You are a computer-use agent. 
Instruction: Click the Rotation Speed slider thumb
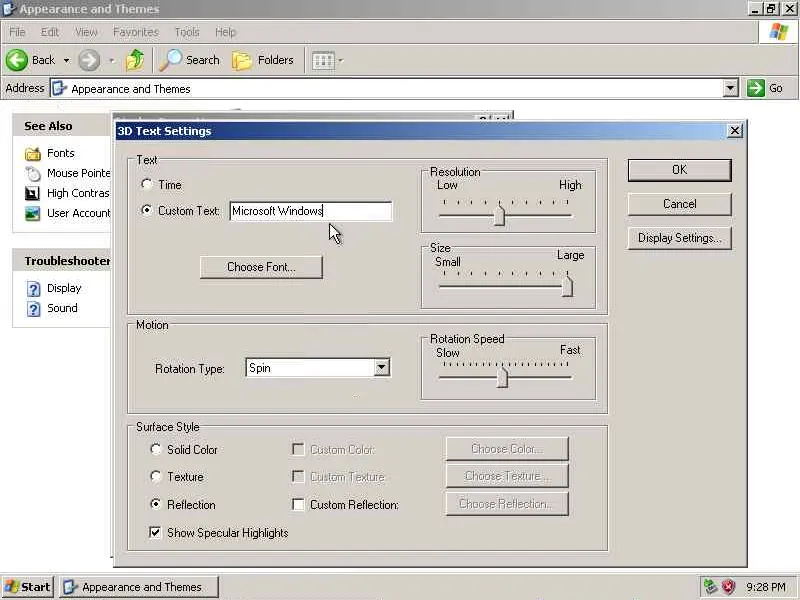(x=502, y=376)
